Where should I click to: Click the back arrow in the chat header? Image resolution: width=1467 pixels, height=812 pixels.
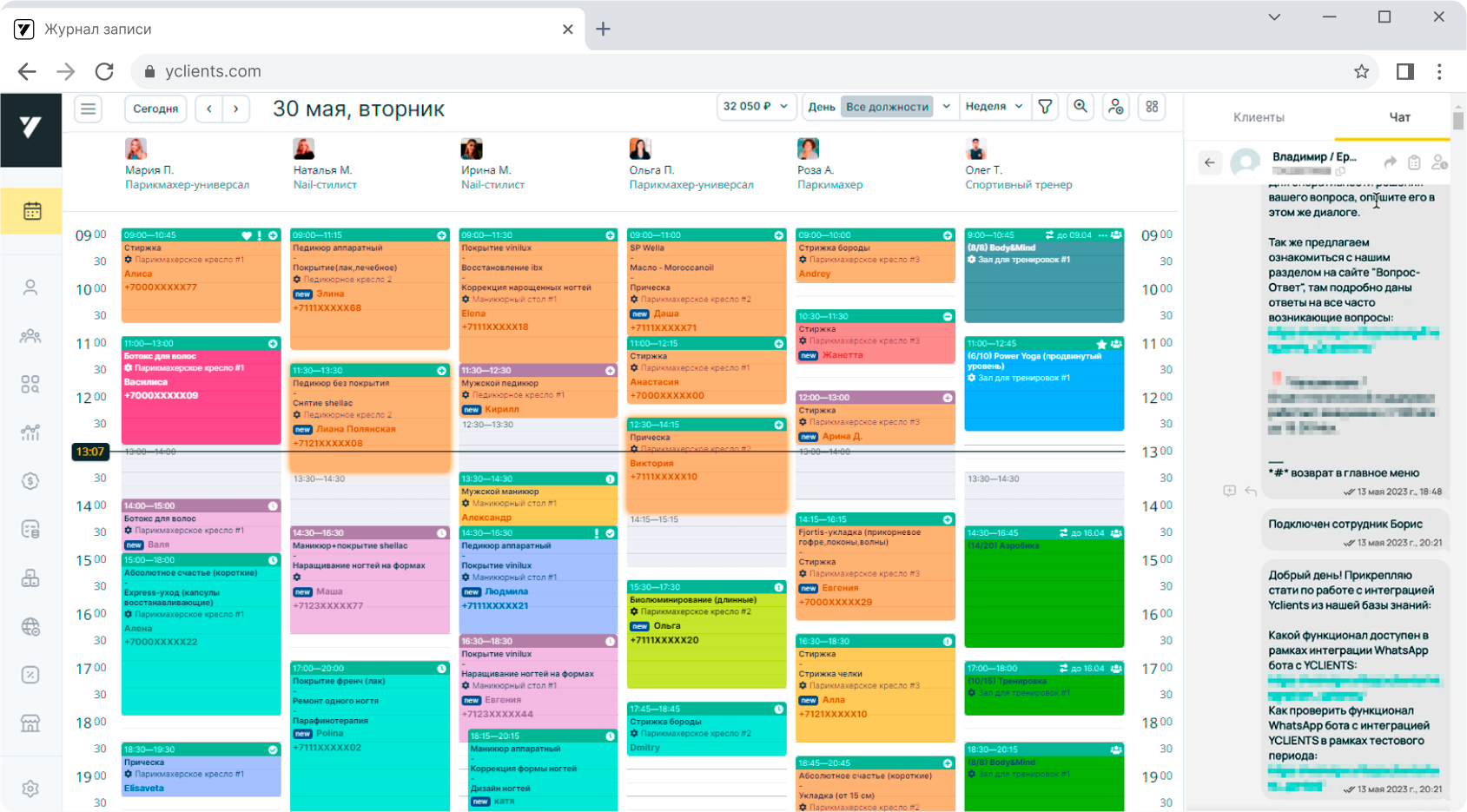tap(1209, 162)
